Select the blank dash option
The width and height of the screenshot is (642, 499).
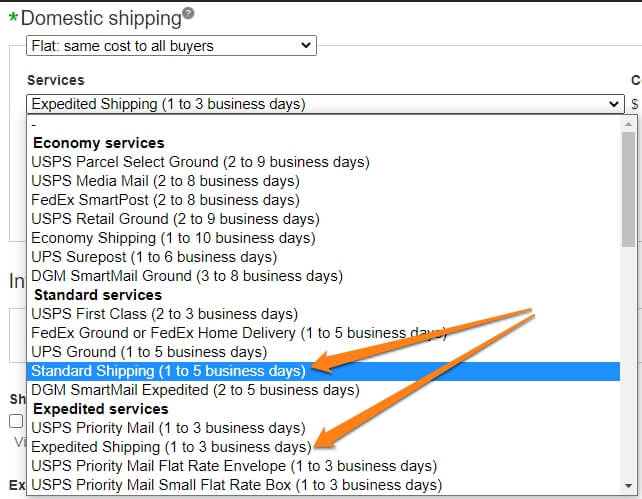[x=323, y=124]
